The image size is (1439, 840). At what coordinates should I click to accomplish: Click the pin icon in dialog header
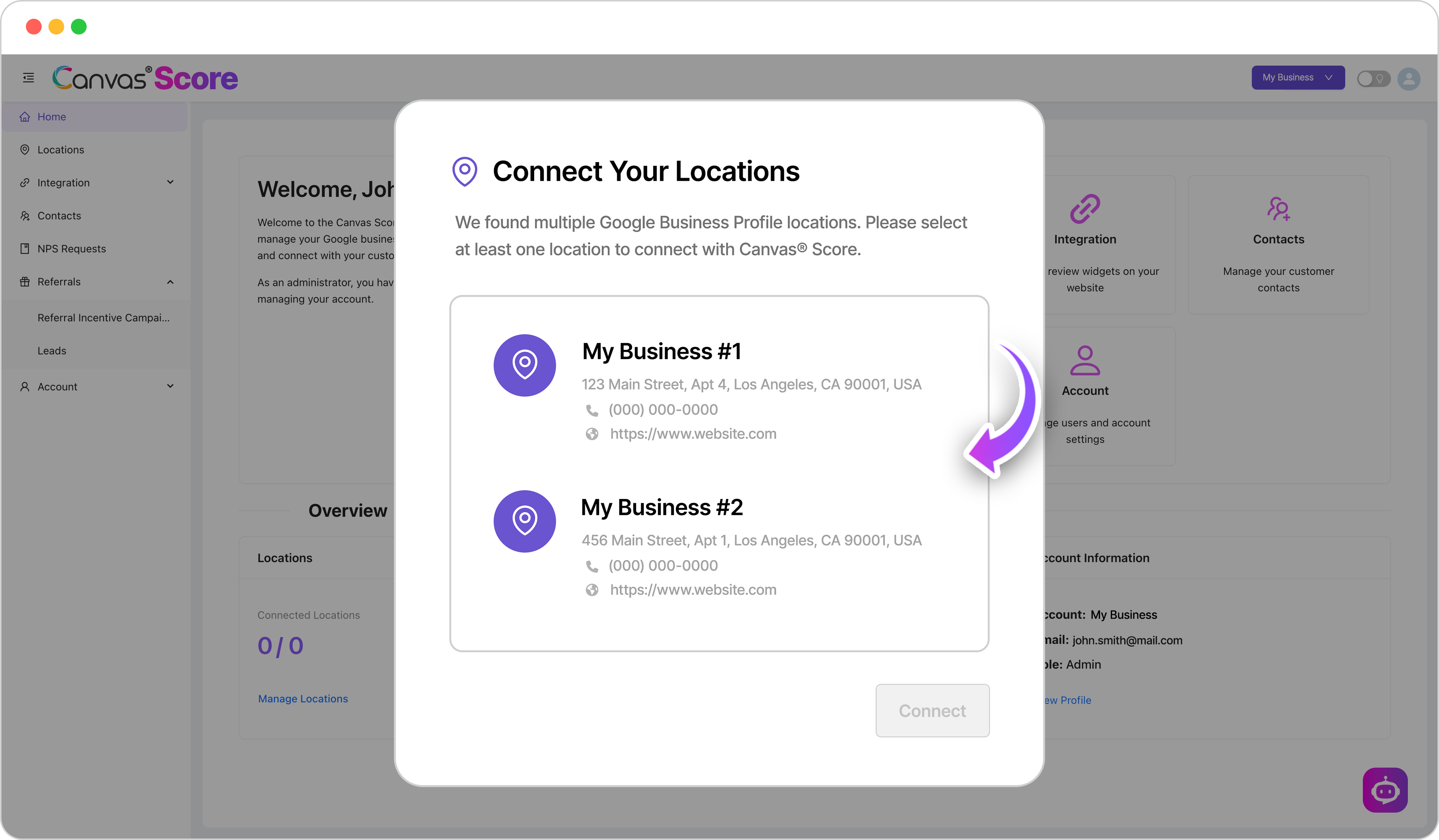465,172
